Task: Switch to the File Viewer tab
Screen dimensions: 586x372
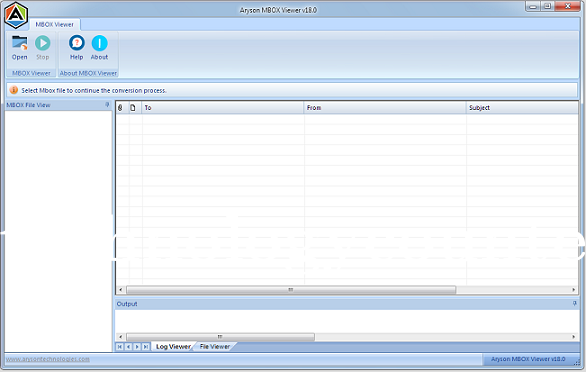Action: click(215, 347)
